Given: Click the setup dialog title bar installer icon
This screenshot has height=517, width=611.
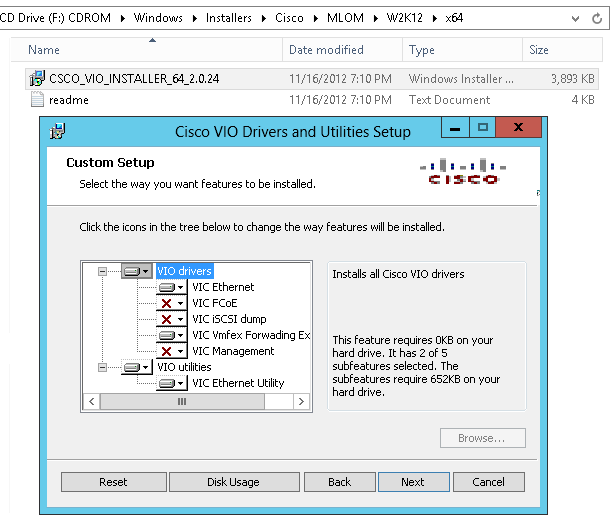Looking at the screenshot, I should click(57, 131).
